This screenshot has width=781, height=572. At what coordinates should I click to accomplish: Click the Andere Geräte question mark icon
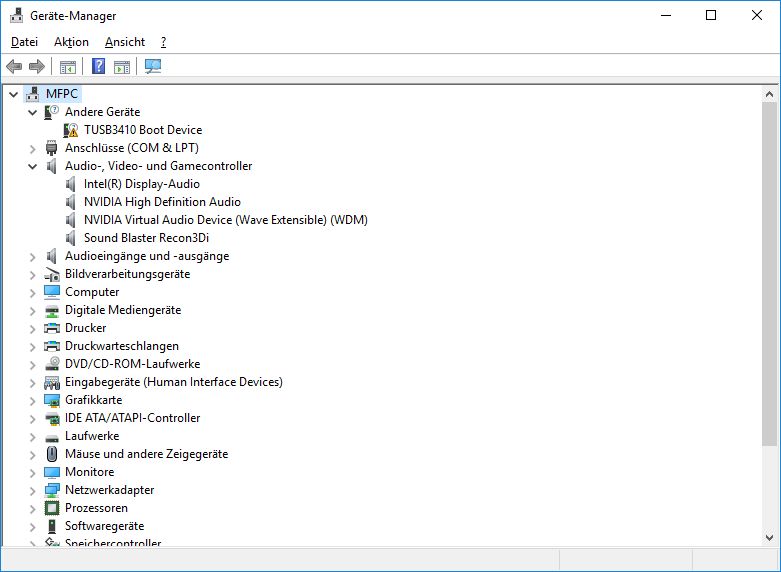coord(51,112)
